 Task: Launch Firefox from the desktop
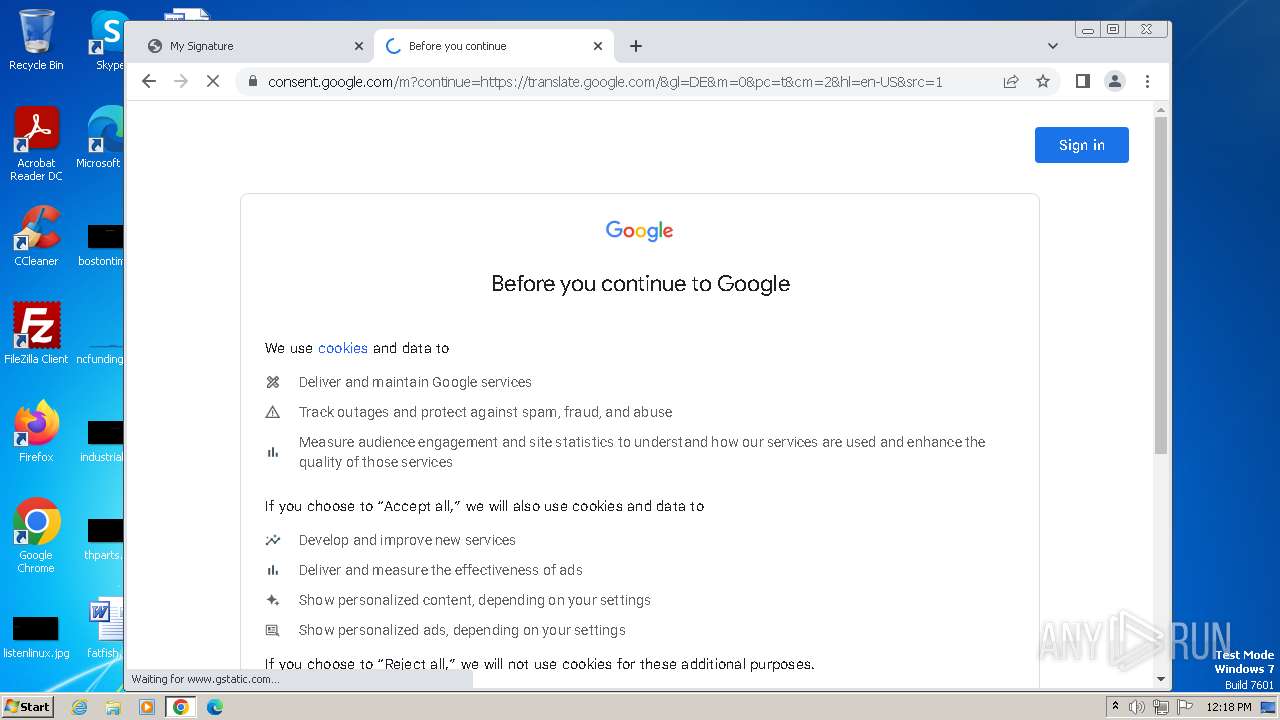pyautogui.click(x=36, y=432)
